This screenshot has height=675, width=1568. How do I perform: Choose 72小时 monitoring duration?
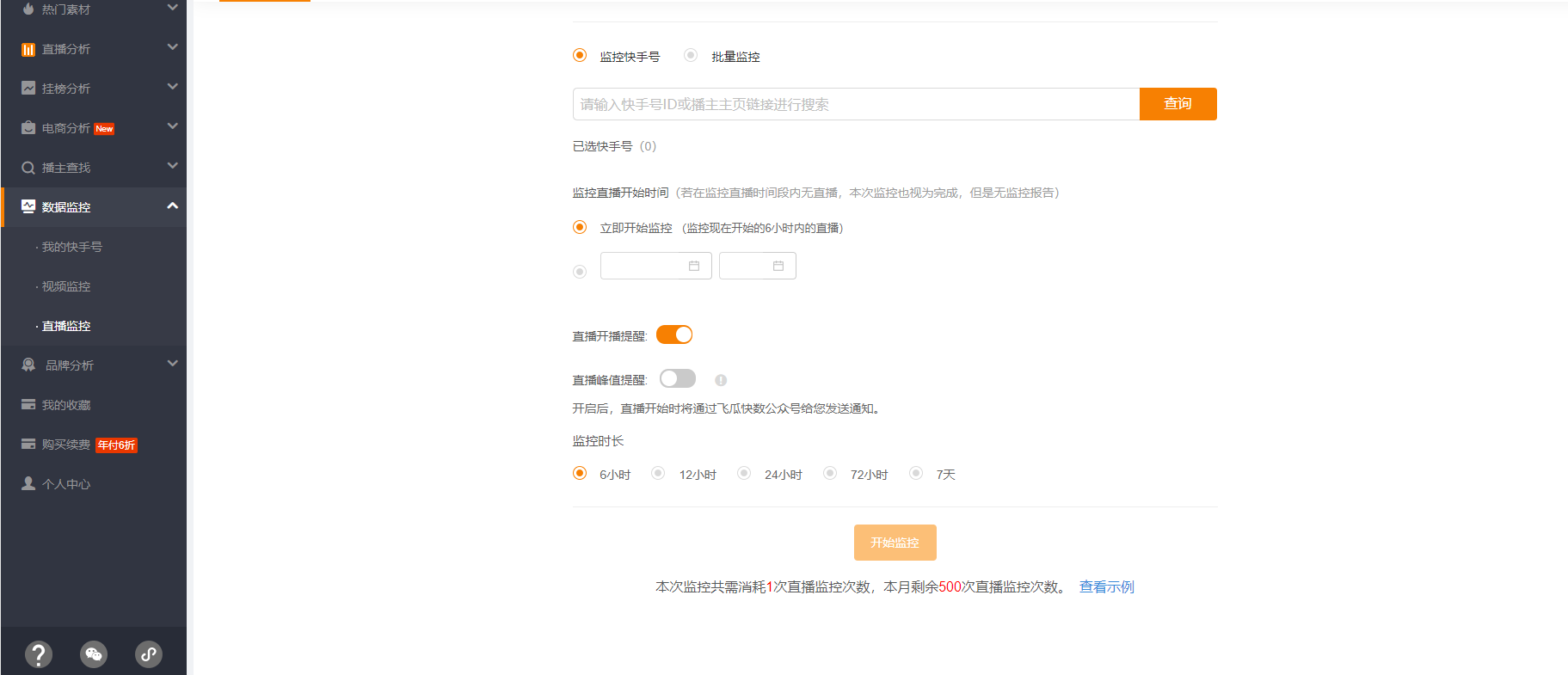830,473
